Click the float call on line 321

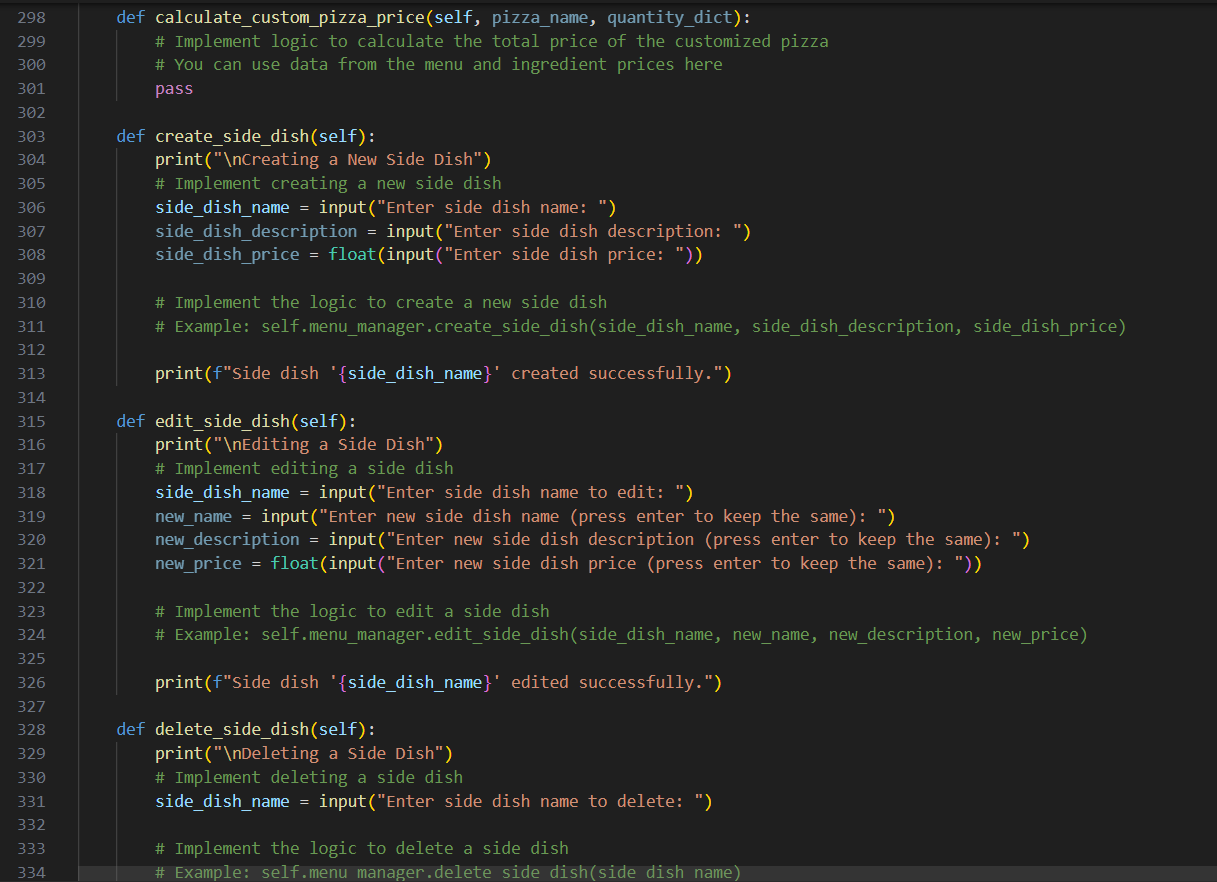click(x=294, y=564)
